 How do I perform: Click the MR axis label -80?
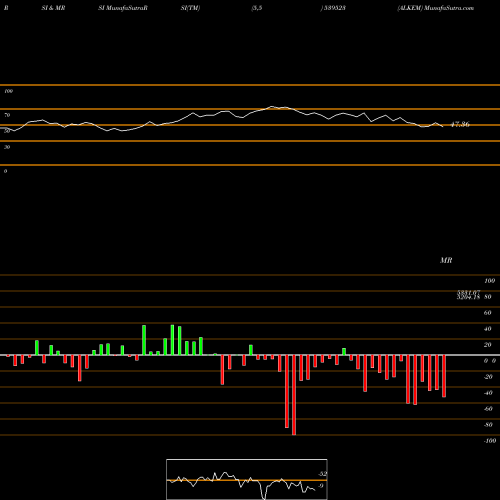pos(488,425)
